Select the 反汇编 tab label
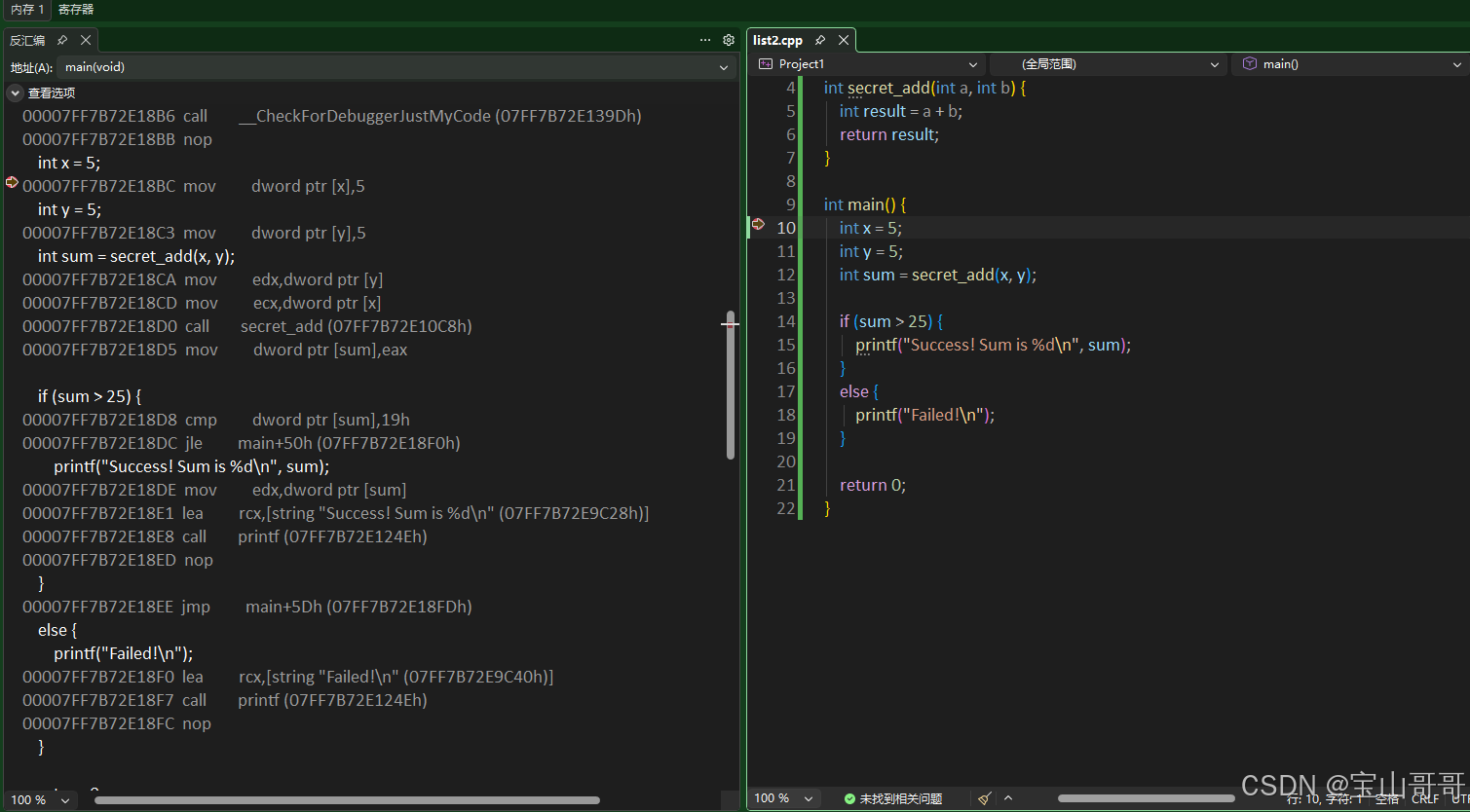Screen dimensions: 1470x812 point(27,40)
